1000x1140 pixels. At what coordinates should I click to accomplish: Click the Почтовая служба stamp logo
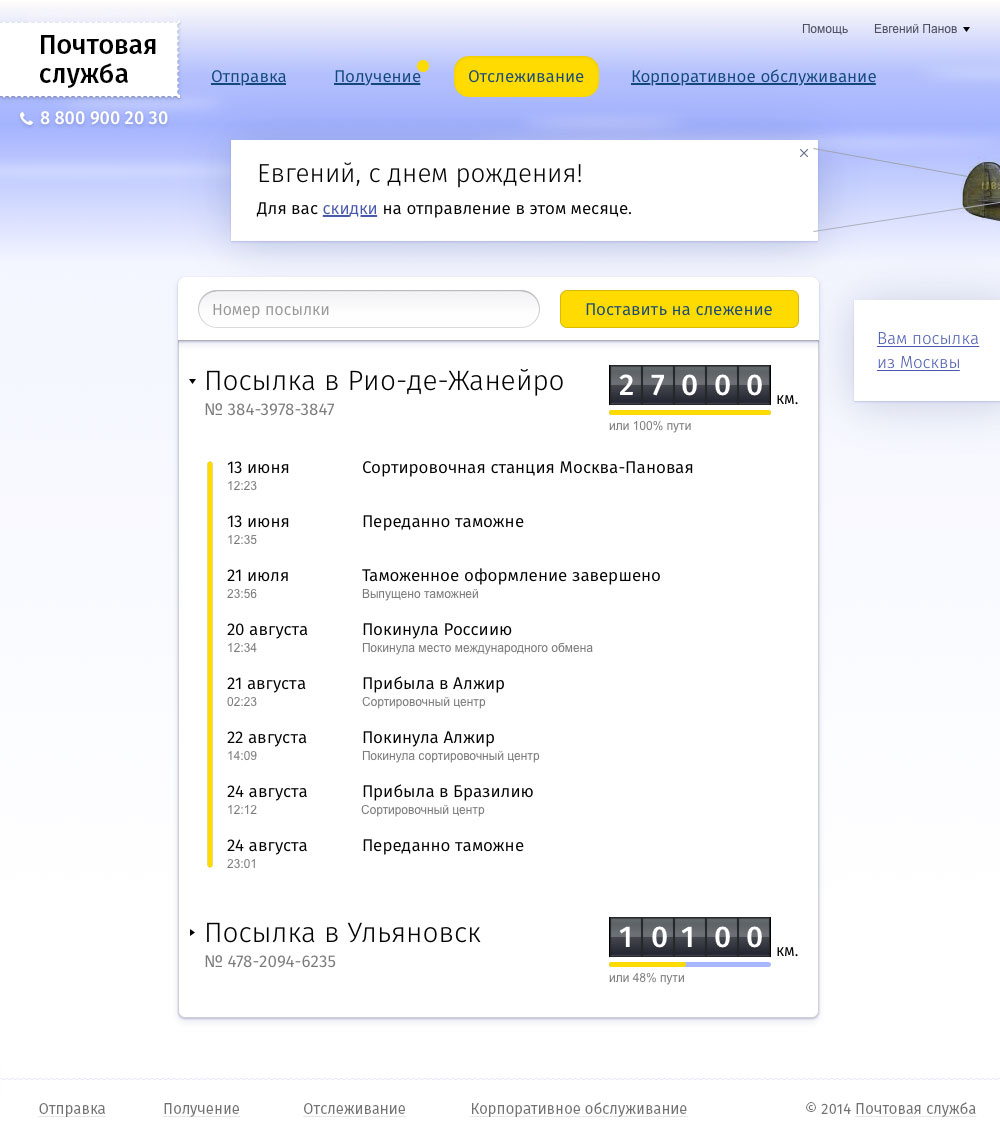pyautogui.click(x=90, y=60)
